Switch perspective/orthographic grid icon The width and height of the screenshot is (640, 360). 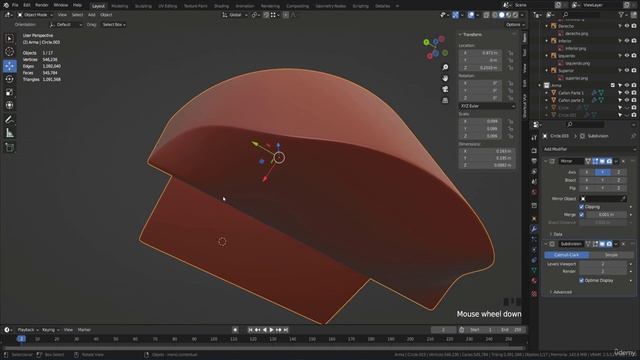coord(445,100)
